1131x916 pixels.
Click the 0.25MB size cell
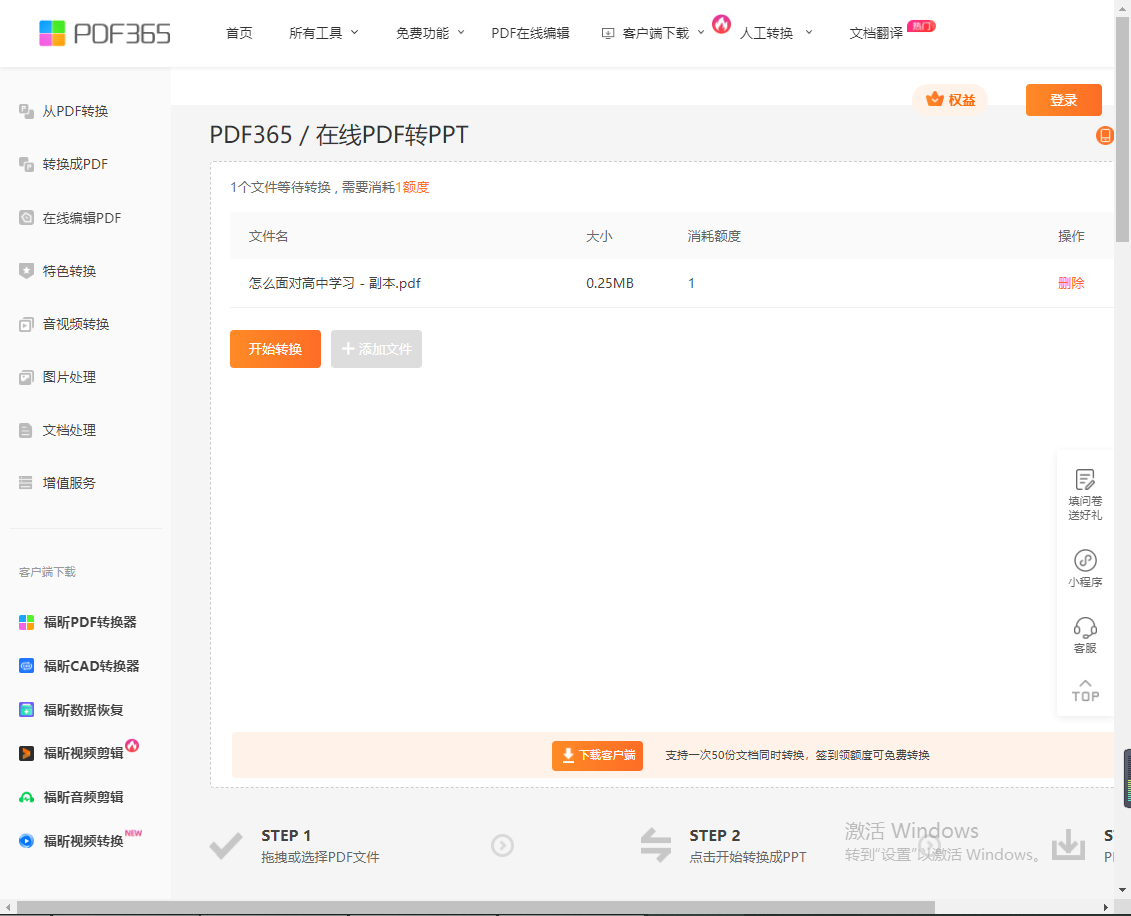click(609, 283)
